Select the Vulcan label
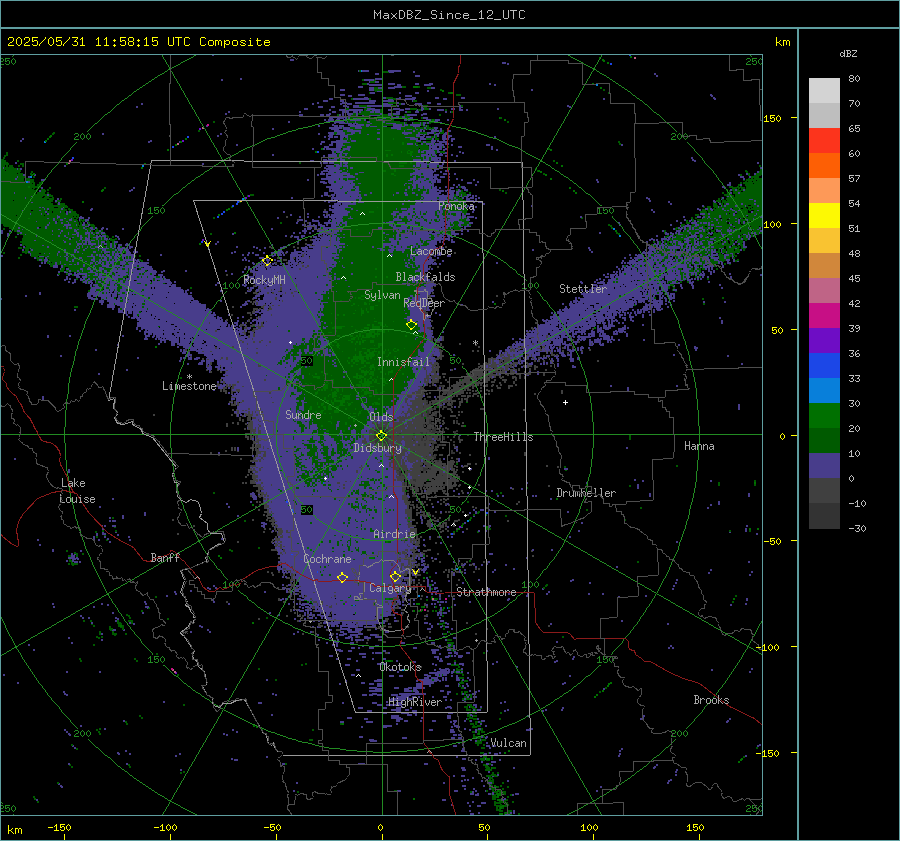This screenshot has width=900, height=841. coord(508,743)
